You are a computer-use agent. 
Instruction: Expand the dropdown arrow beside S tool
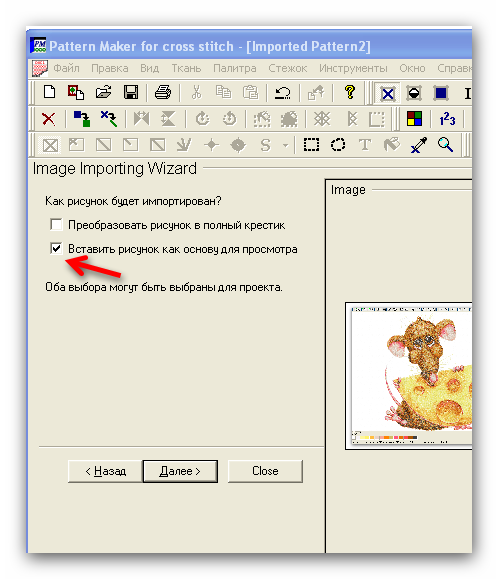click(x=285, y=145)
